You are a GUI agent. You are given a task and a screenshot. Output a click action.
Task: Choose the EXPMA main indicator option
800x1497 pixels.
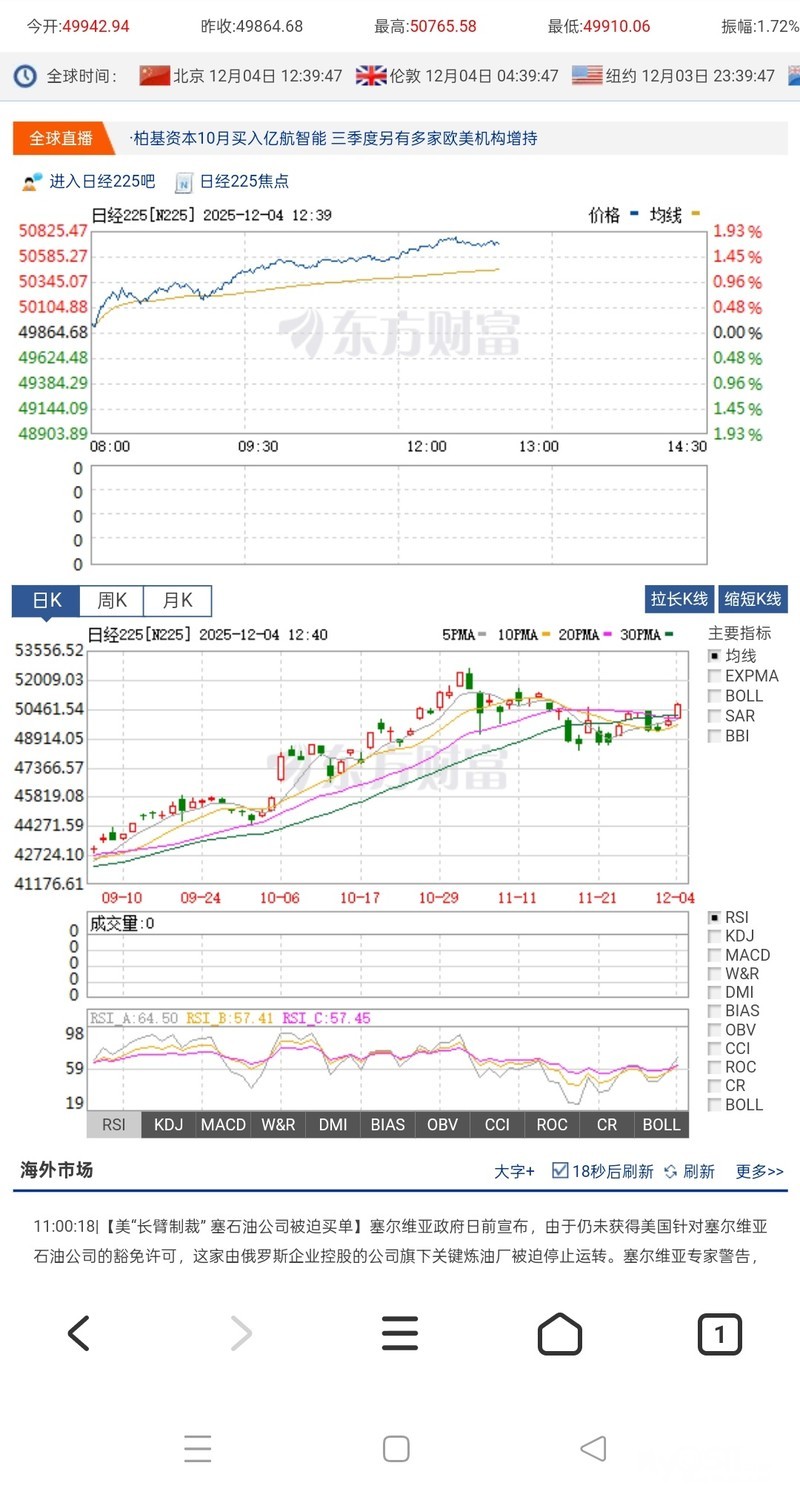point(715,676)
